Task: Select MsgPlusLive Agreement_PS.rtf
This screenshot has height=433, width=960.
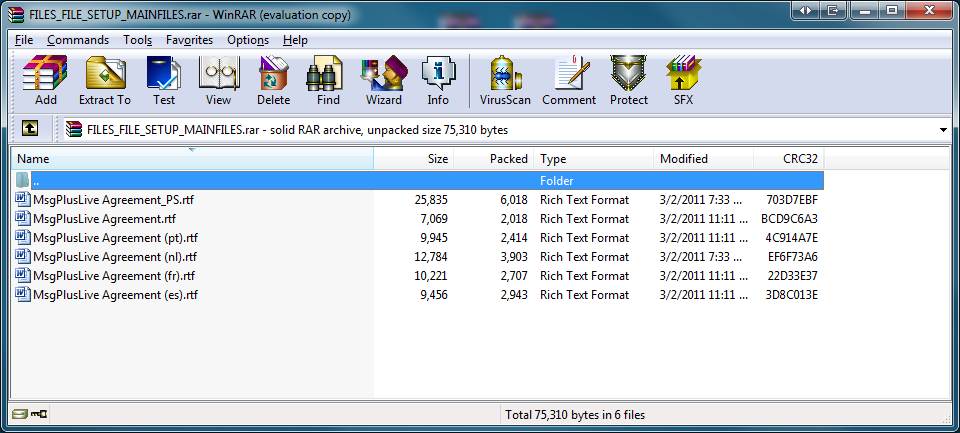Action: click(x=418, y=200)
